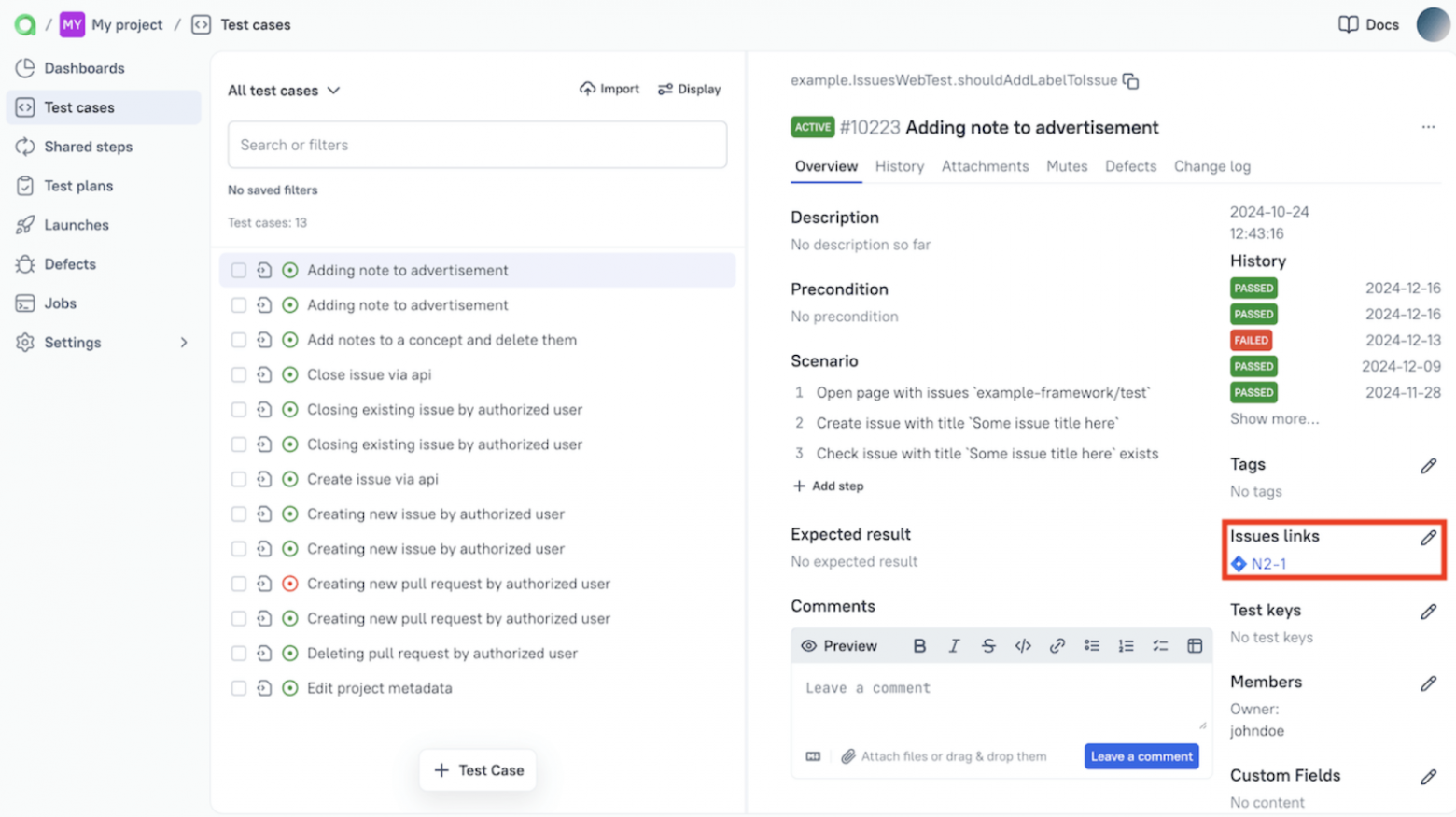The image size is (1456, 817).
Task: Switch to the History tab
Action: 899,166
